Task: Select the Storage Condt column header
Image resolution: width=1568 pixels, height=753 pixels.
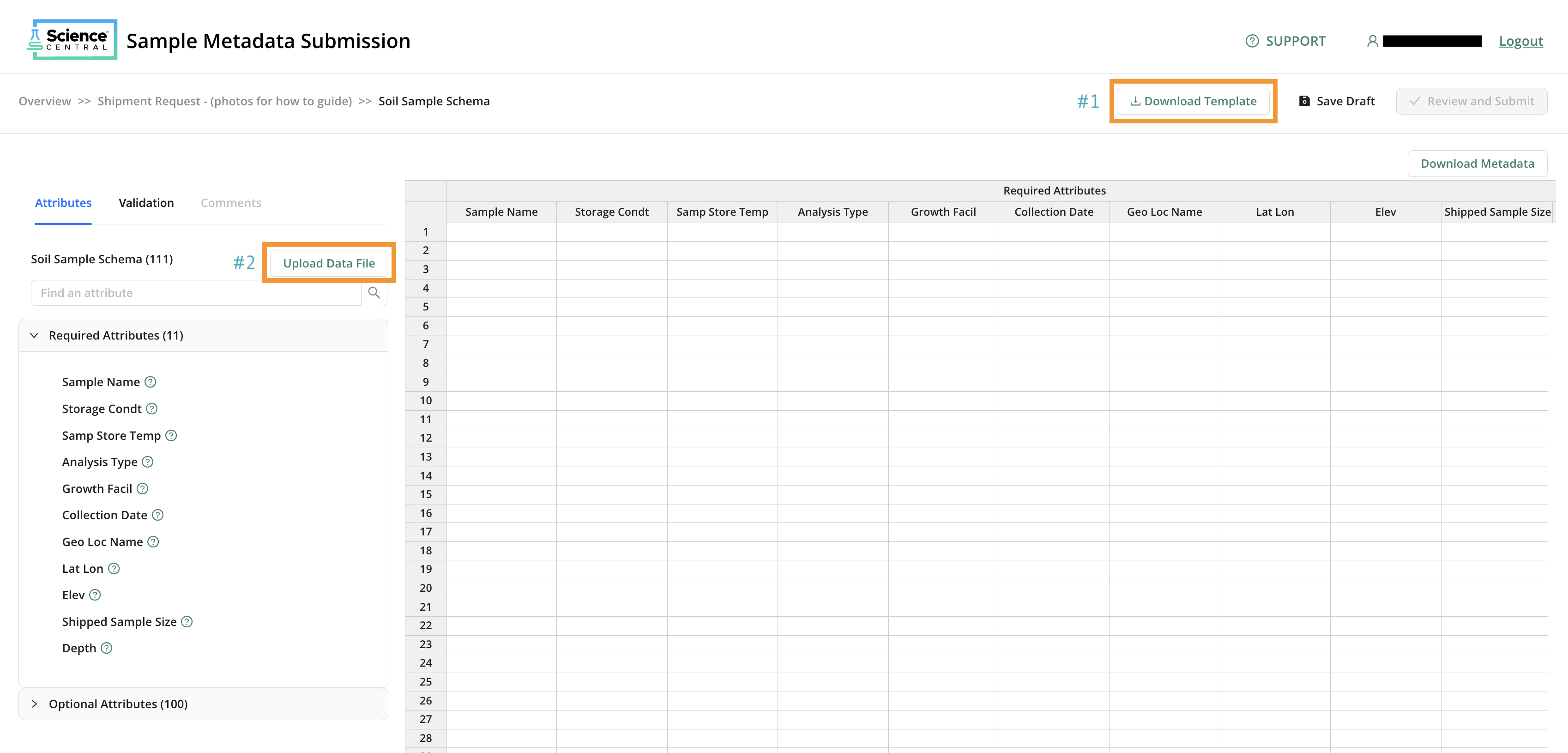Action: pyautogui.click(x=611, y=212)
